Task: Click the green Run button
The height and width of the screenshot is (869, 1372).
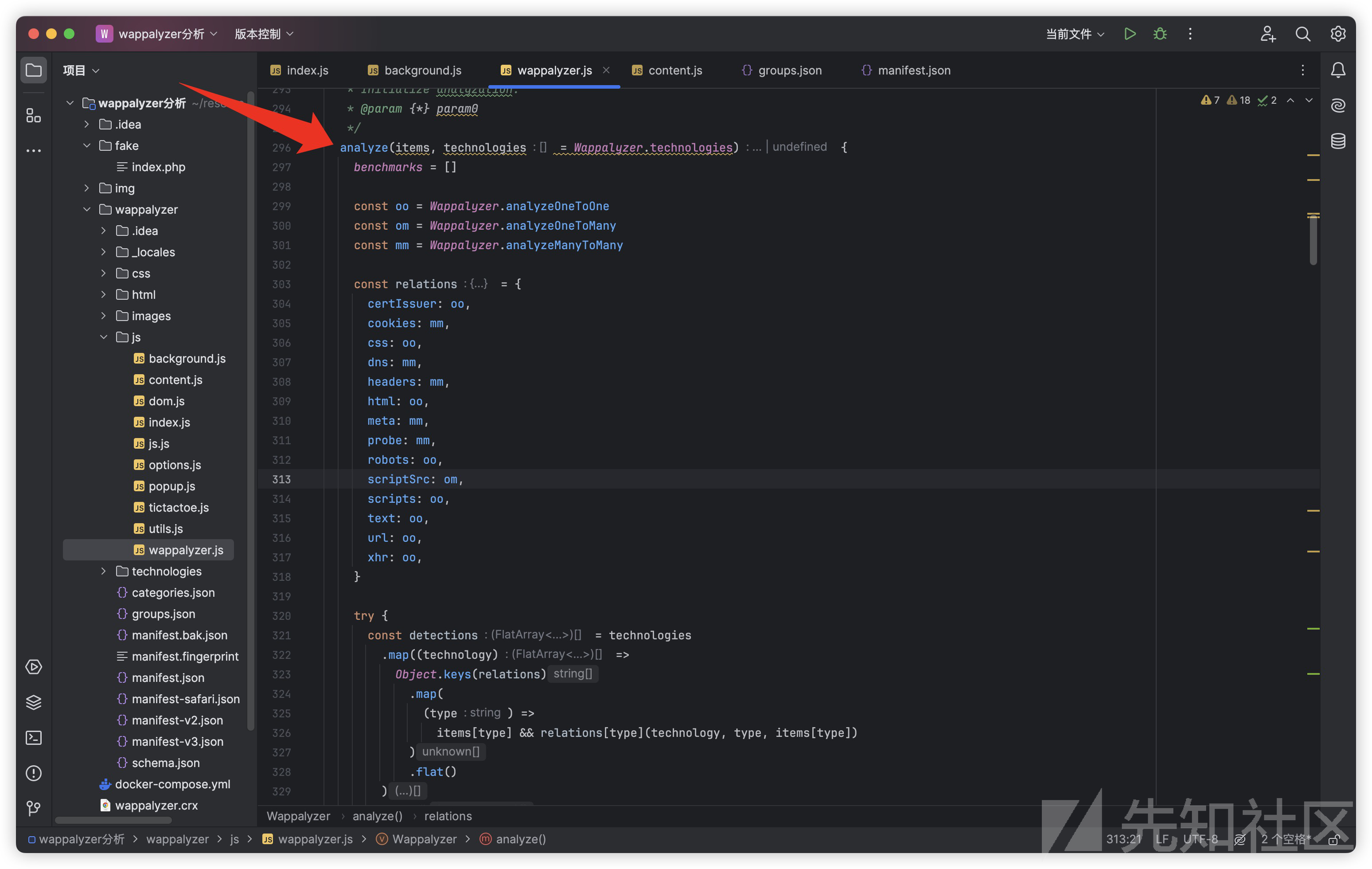Action: pyautogui.click(x=1129, y=34)
